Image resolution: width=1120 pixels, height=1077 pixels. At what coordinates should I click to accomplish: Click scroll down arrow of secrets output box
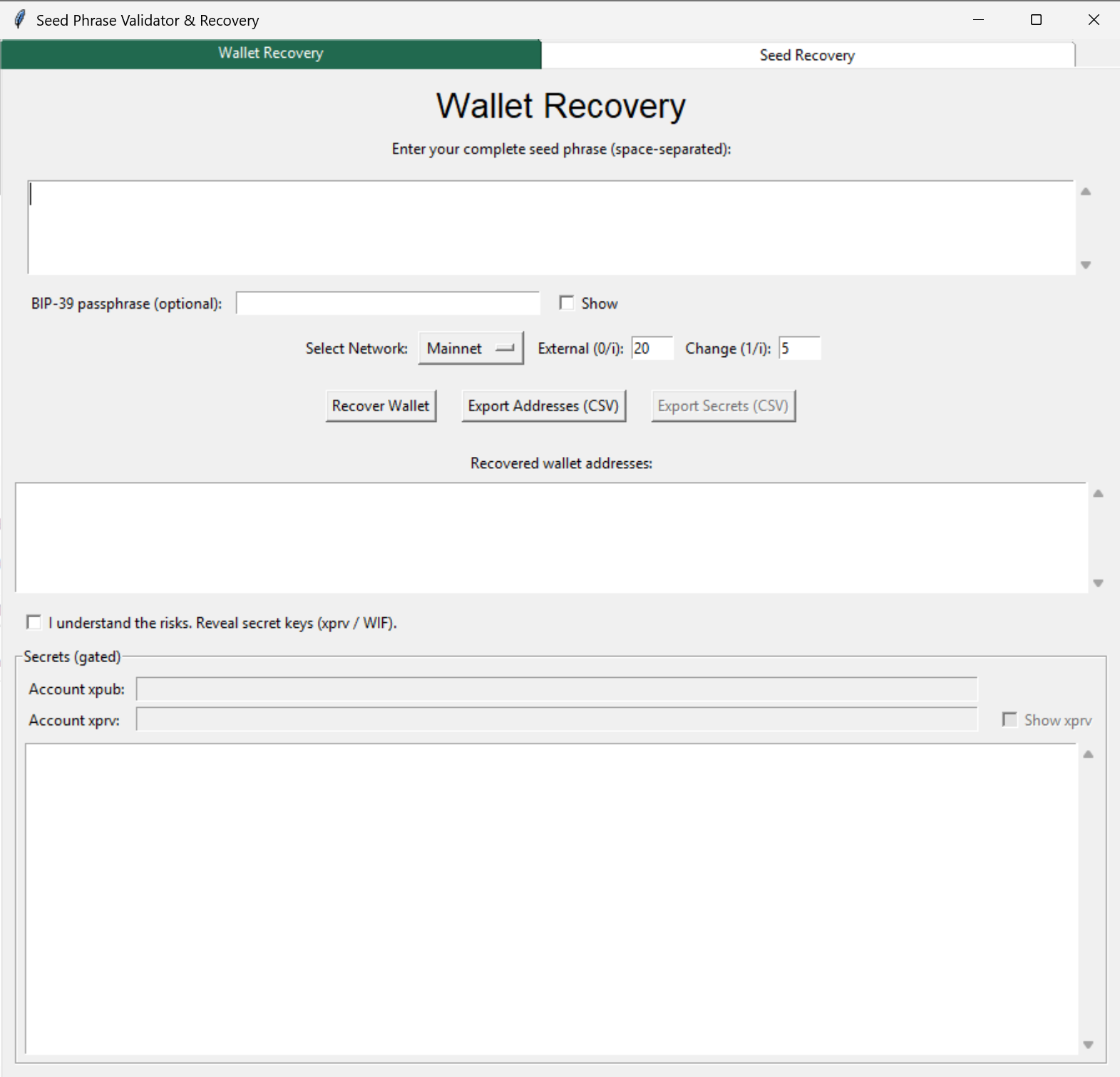pos(1088,1045)
